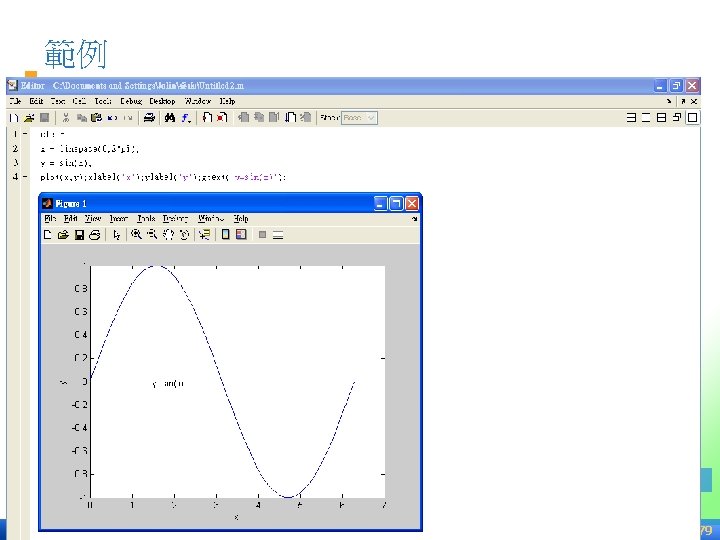The image size is (720, 540).
Task: Open the Figure 1 Tools menu
Action: point(146,219)
